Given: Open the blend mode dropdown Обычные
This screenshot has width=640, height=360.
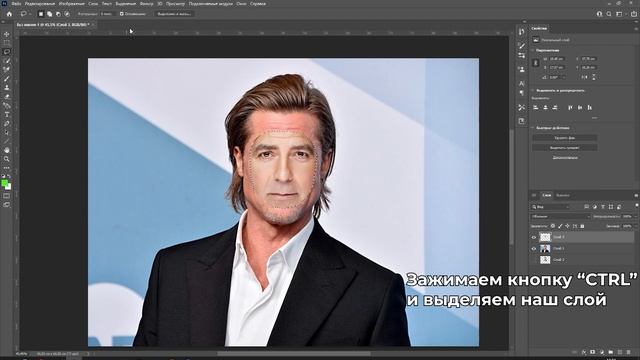Looking at the screenshot, I should (560, 217).
